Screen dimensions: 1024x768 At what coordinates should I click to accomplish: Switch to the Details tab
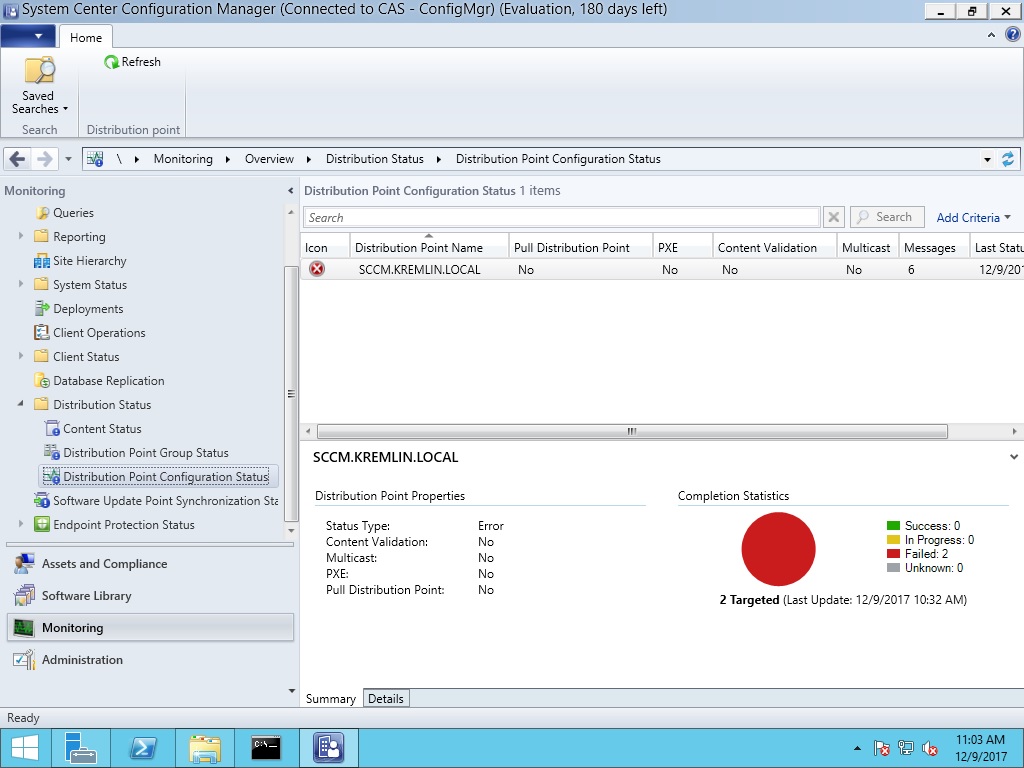pyautogui.click(x=386, y=699)
